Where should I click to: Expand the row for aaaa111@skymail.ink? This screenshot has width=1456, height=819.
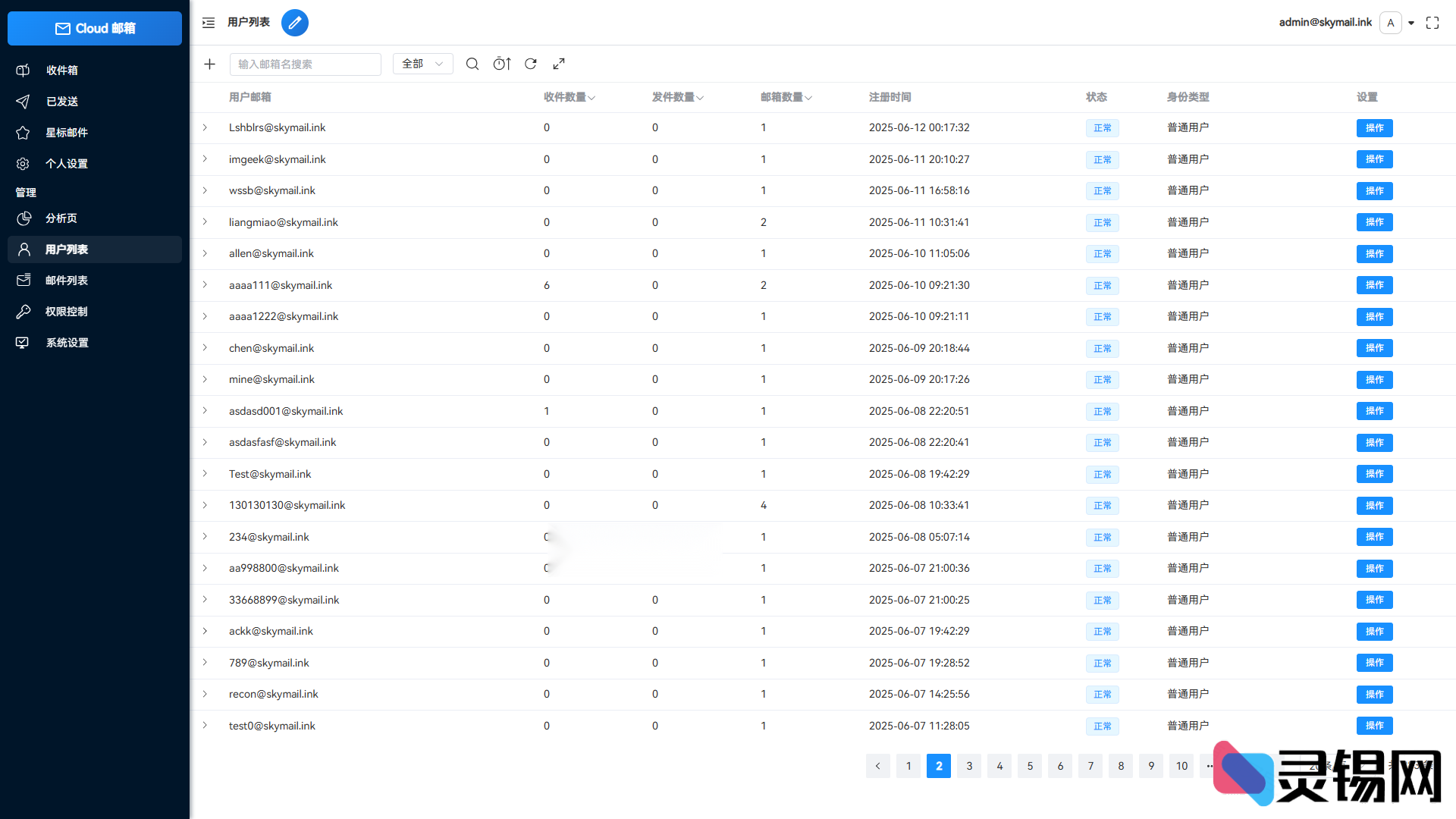point(205,285)
